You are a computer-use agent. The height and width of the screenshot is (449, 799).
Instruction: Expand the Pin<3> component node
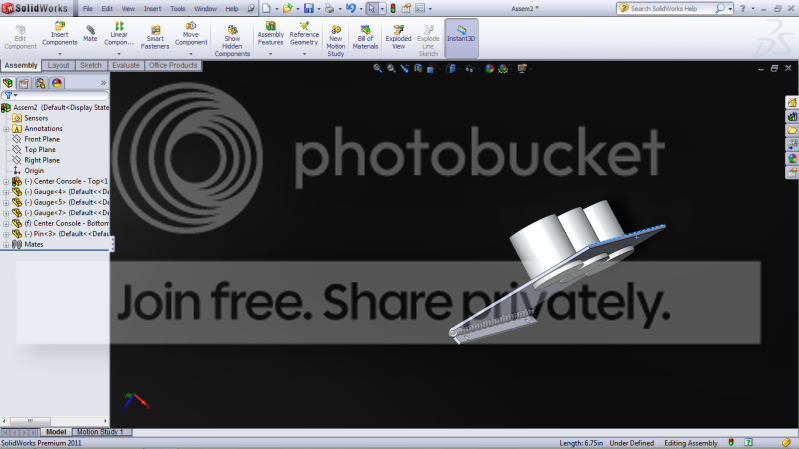coord(6,234)
